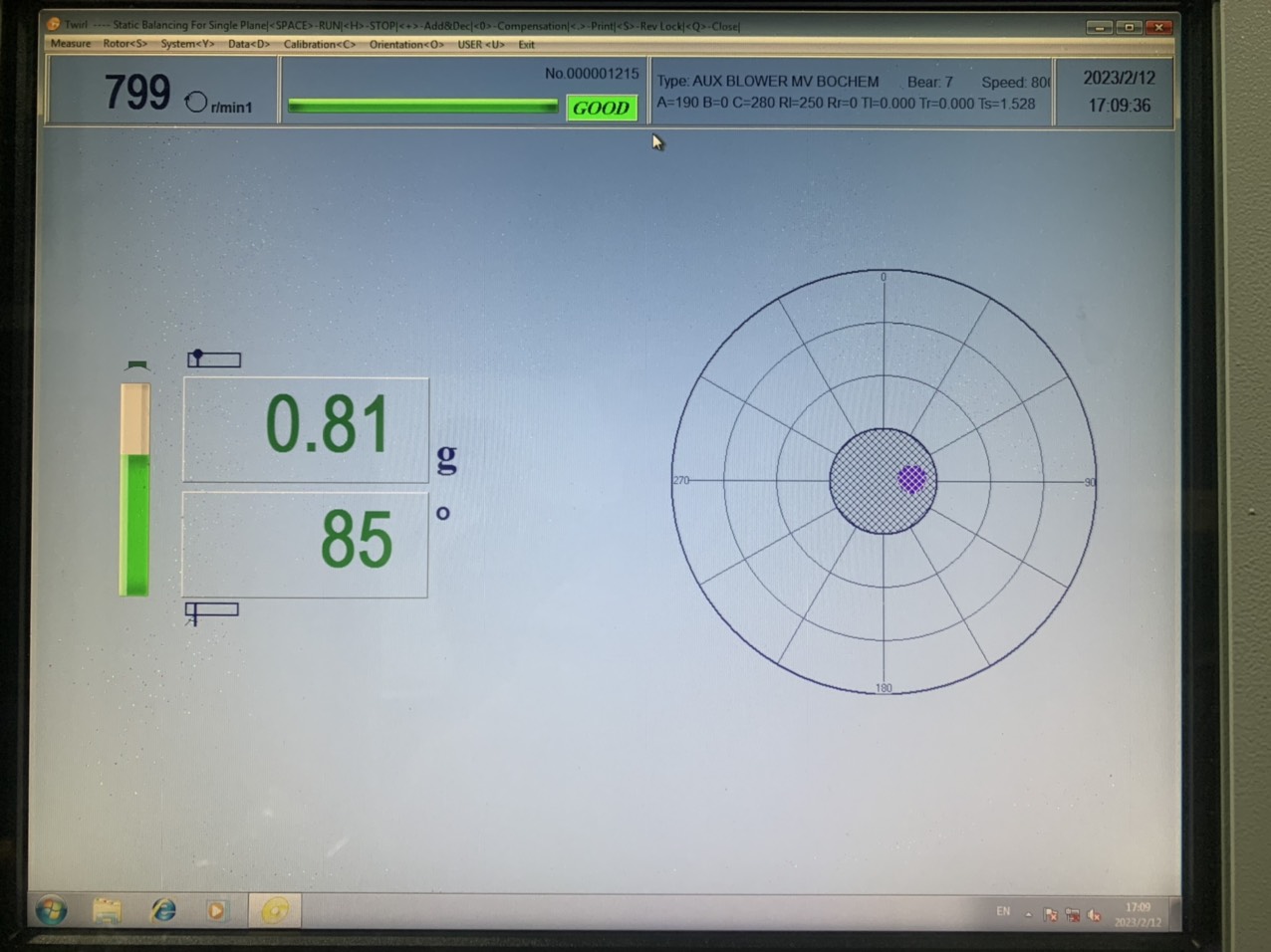Click the mass-position icon below the 85 reading
This screenshot has height=952, width=1271.
211,611
